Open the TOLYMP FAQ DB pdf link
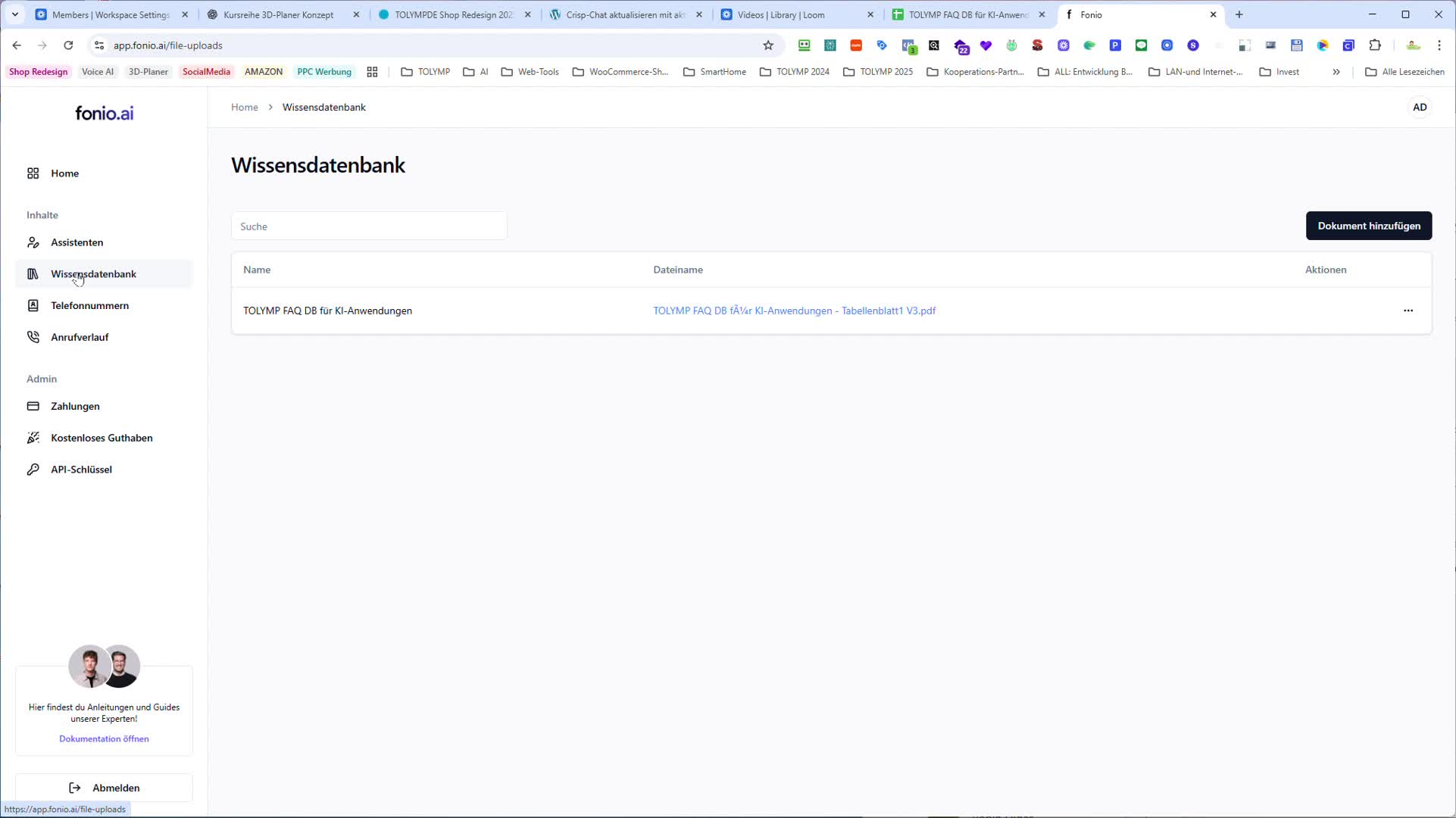This screenshot has width=1456, height=818. pyautogui.click(x=794, y=311)
